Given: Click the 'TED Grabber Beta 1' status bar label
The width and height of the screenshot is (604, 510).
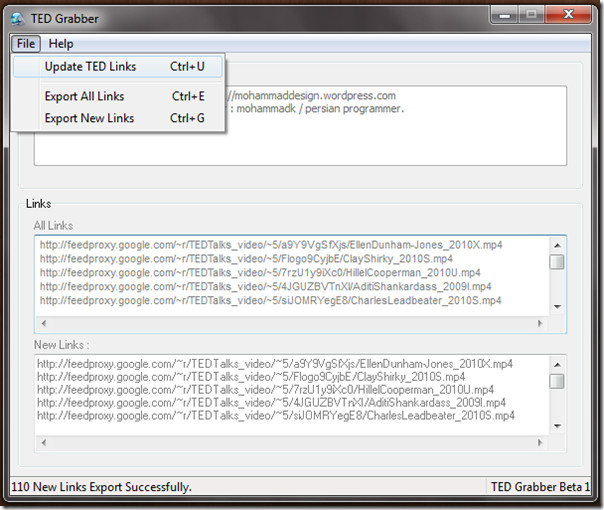Looking at the screenshot, I should [x=540, y=487].
